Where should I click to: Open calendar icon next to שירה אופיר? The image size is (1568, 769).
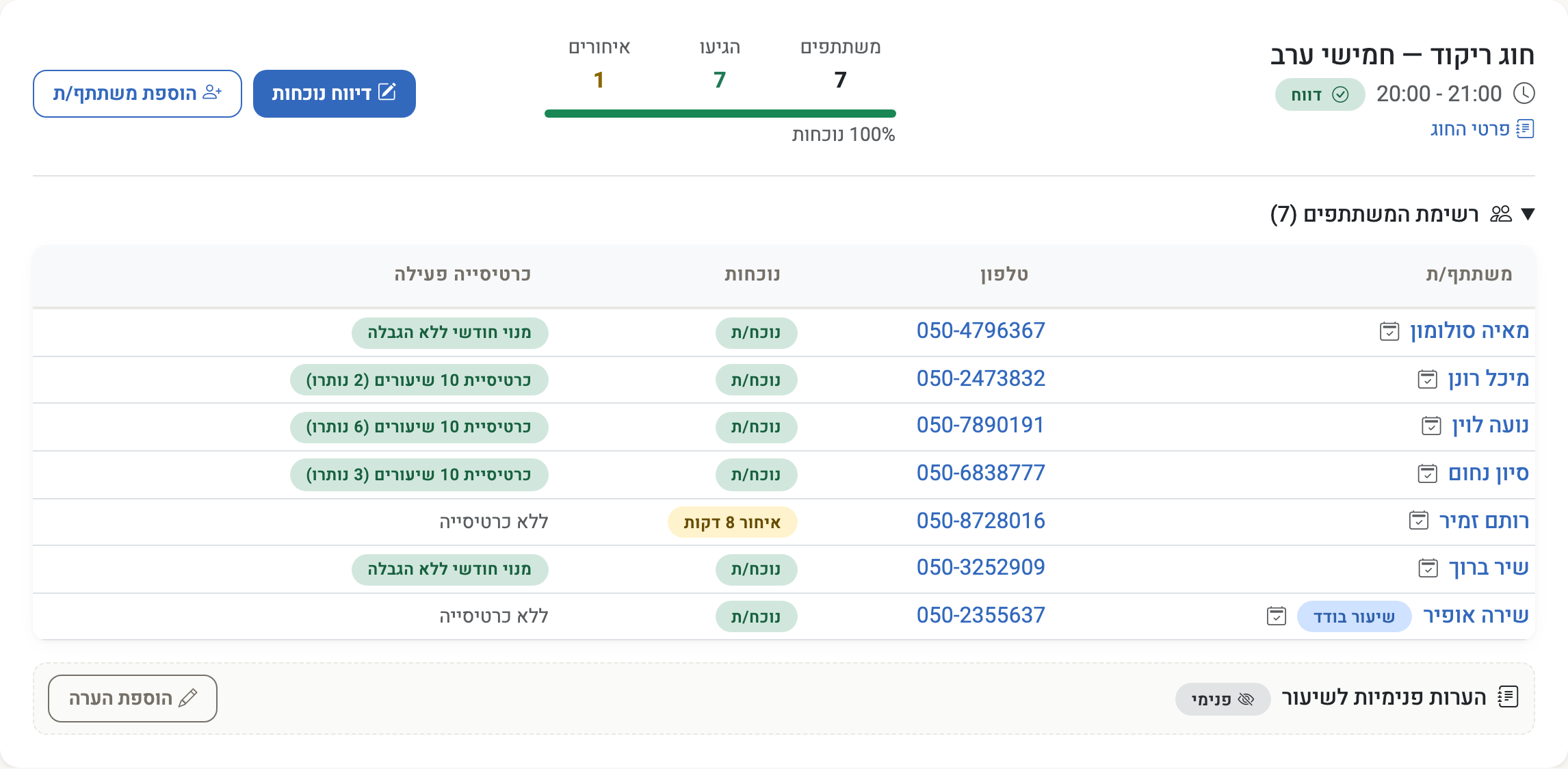[x=1276, y=616]
